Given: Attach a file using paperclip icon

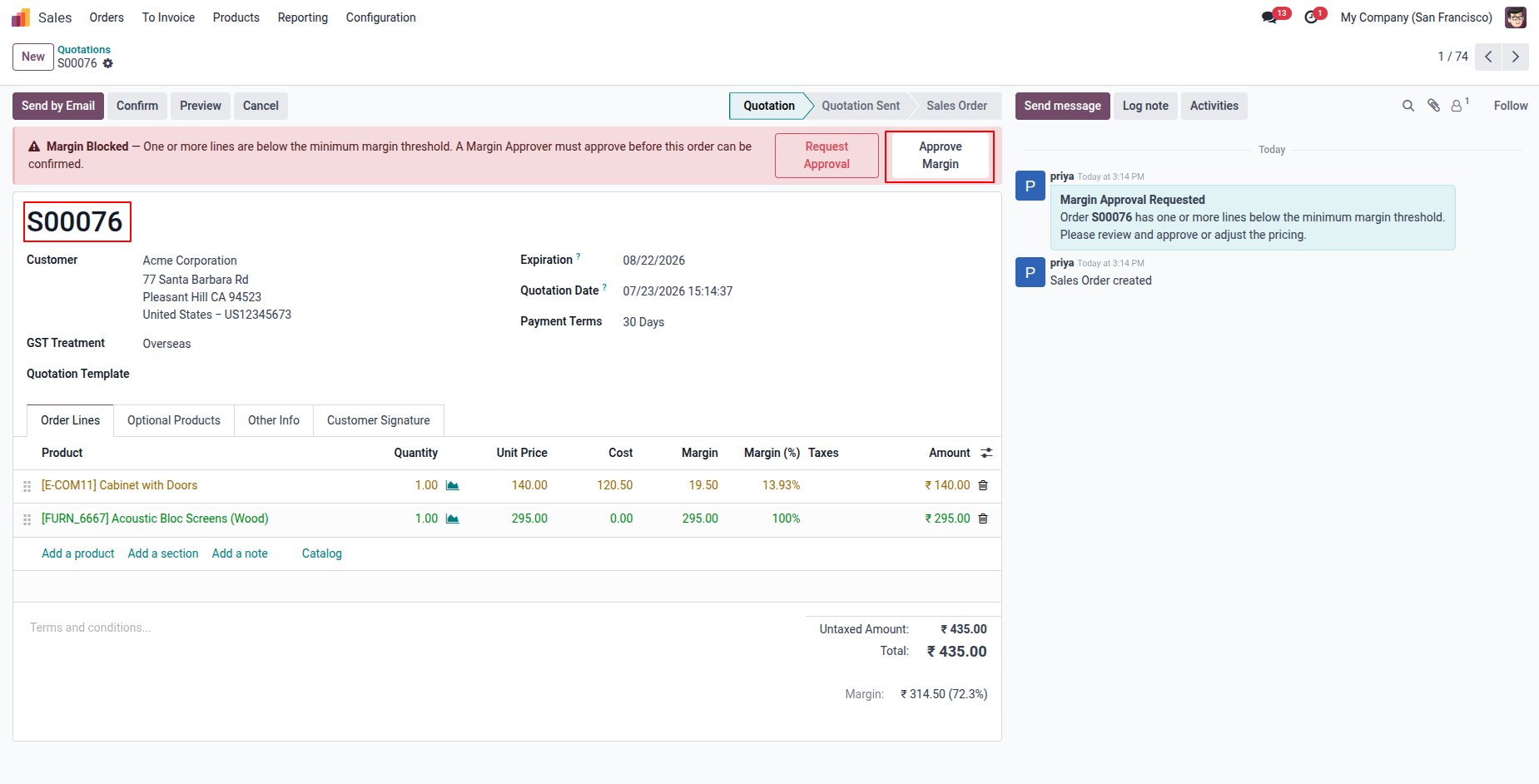Looking at the screenshot, I should [1433, 106].
